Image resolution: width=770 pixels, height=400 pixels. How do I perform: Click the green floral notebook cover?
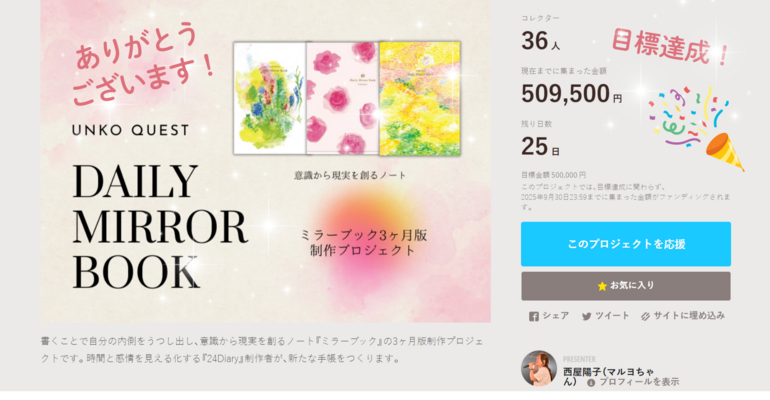click(270, 98)
